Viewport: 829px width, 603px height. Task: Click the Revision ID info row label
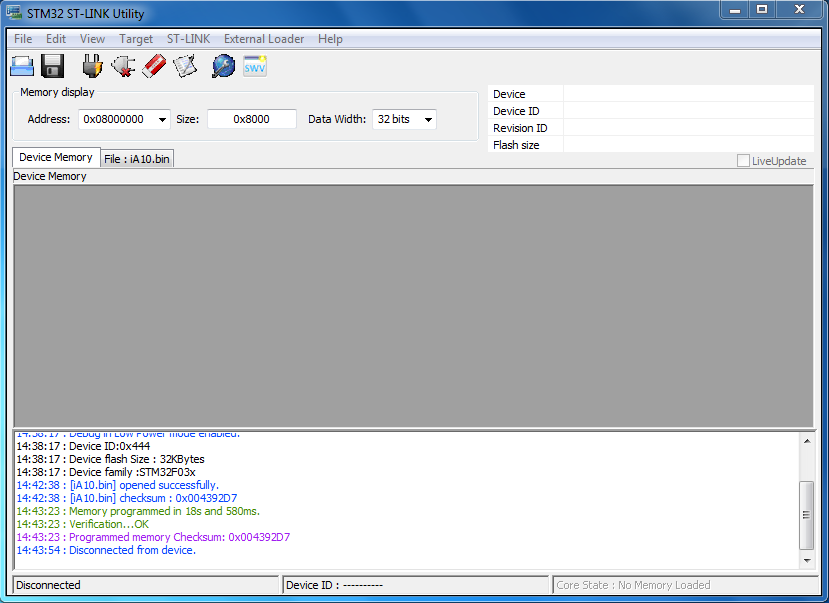520,128
